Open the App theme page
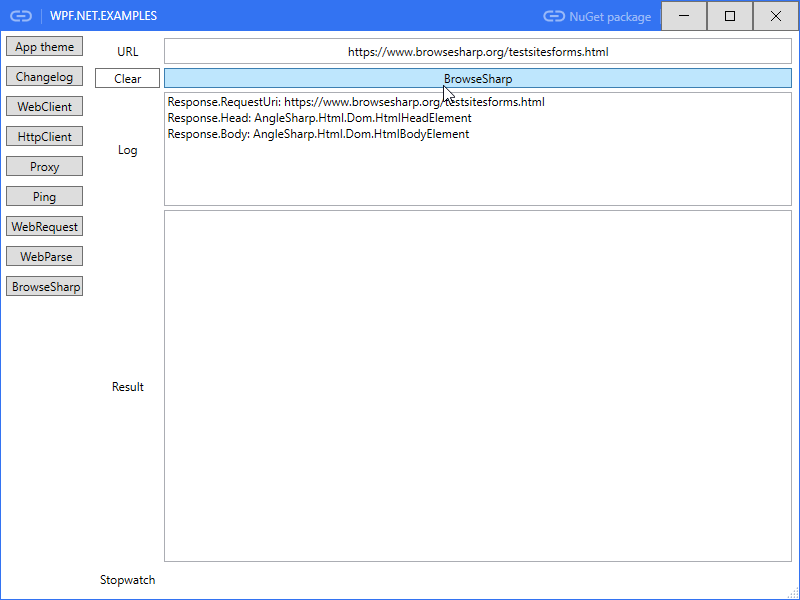Image resolution: width=800 pixels, height=600 pixels. (x=44, y=46)
